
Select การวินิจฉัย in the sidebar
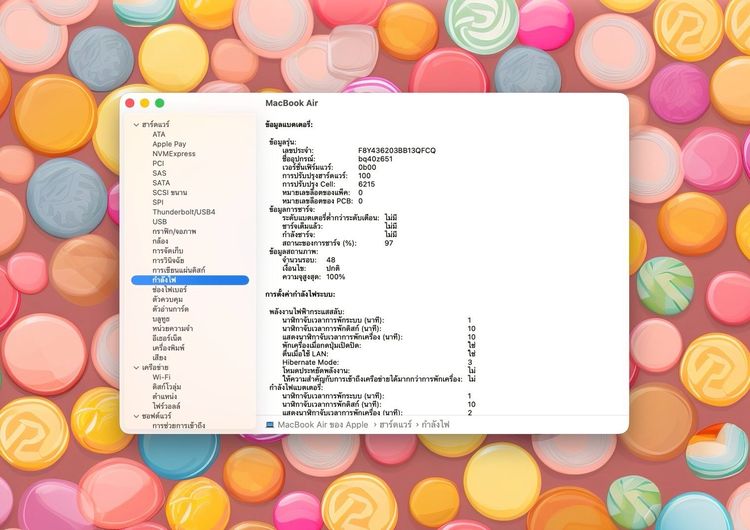[168, 261]
